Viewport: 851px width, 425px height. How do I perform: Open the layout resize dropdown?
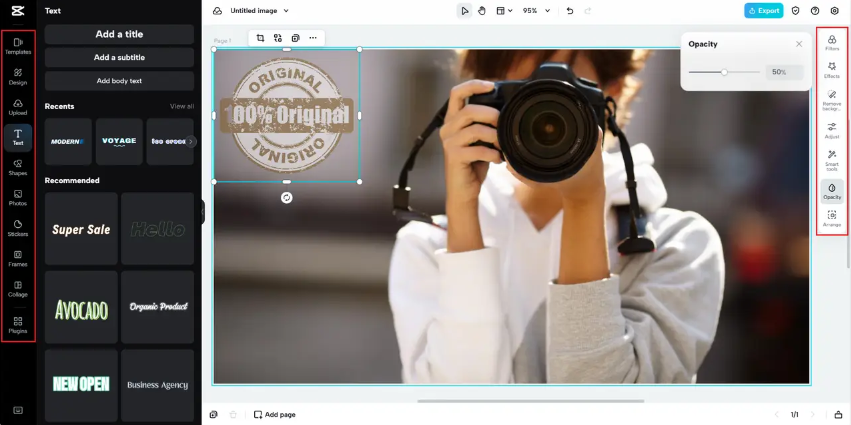point(504,11)
